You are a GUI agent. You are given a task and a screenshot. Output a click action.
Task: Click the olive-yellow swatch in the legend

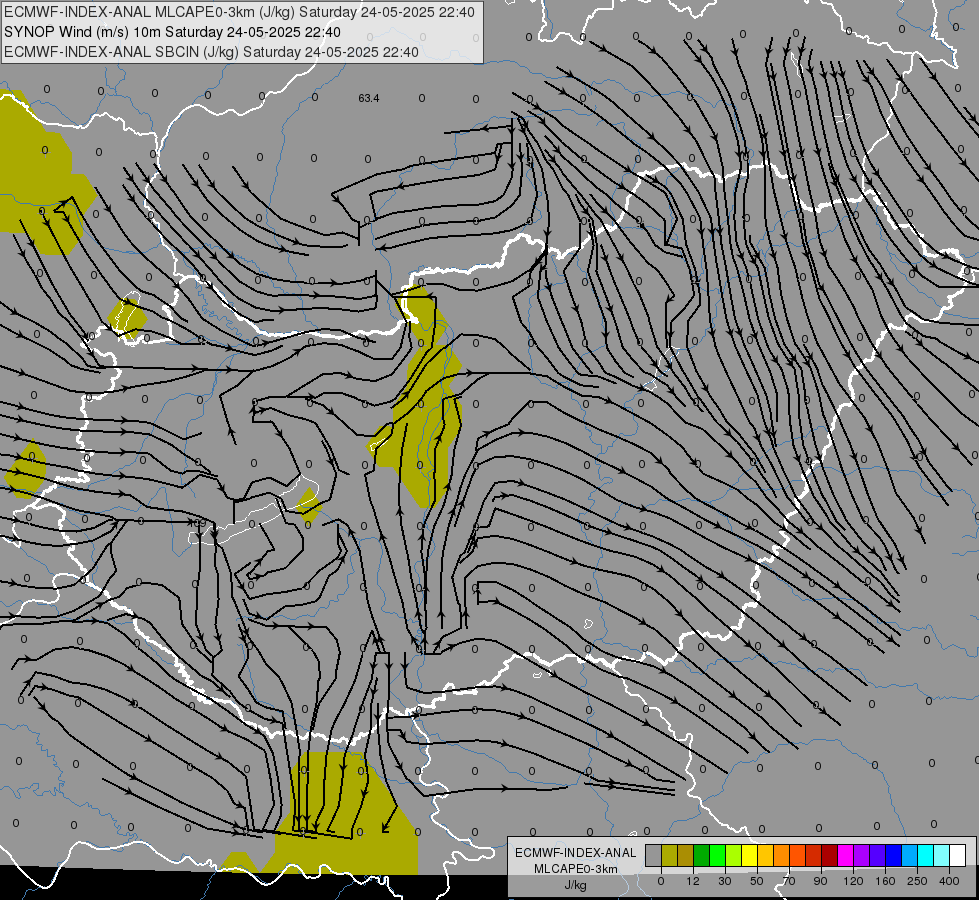(669, 856)
